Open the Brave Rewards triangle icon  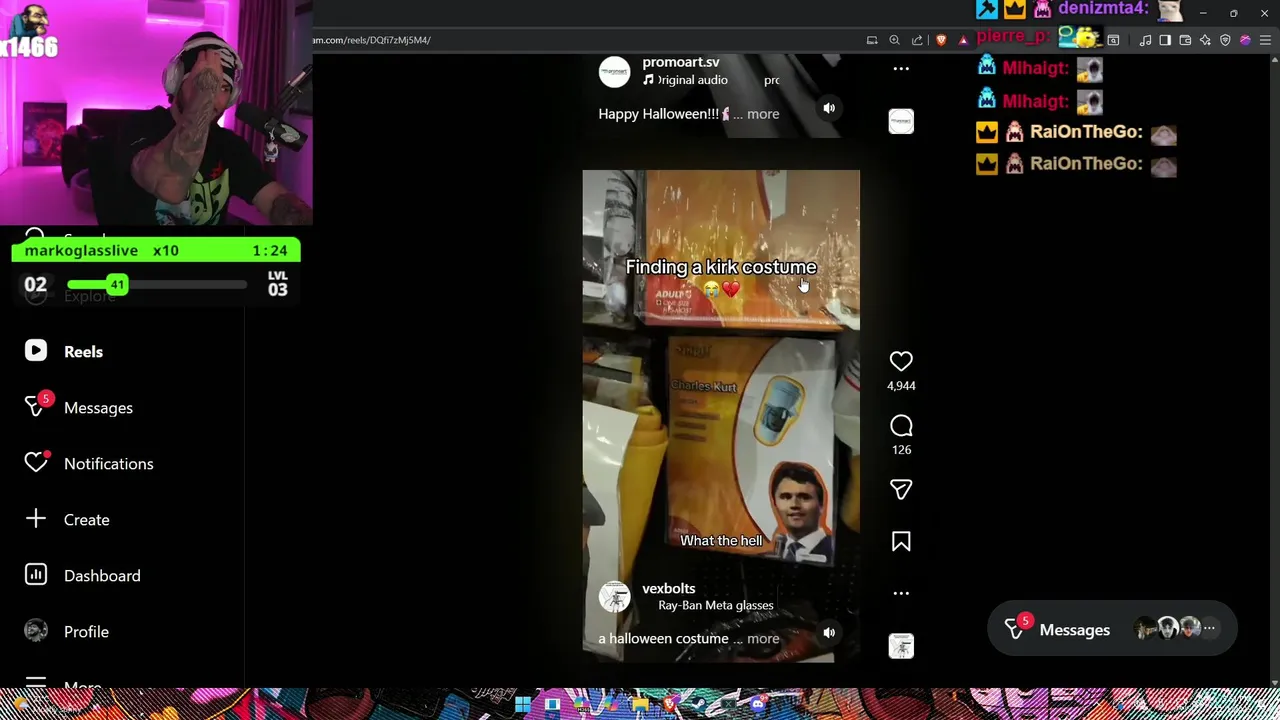(x=963, y=40)
